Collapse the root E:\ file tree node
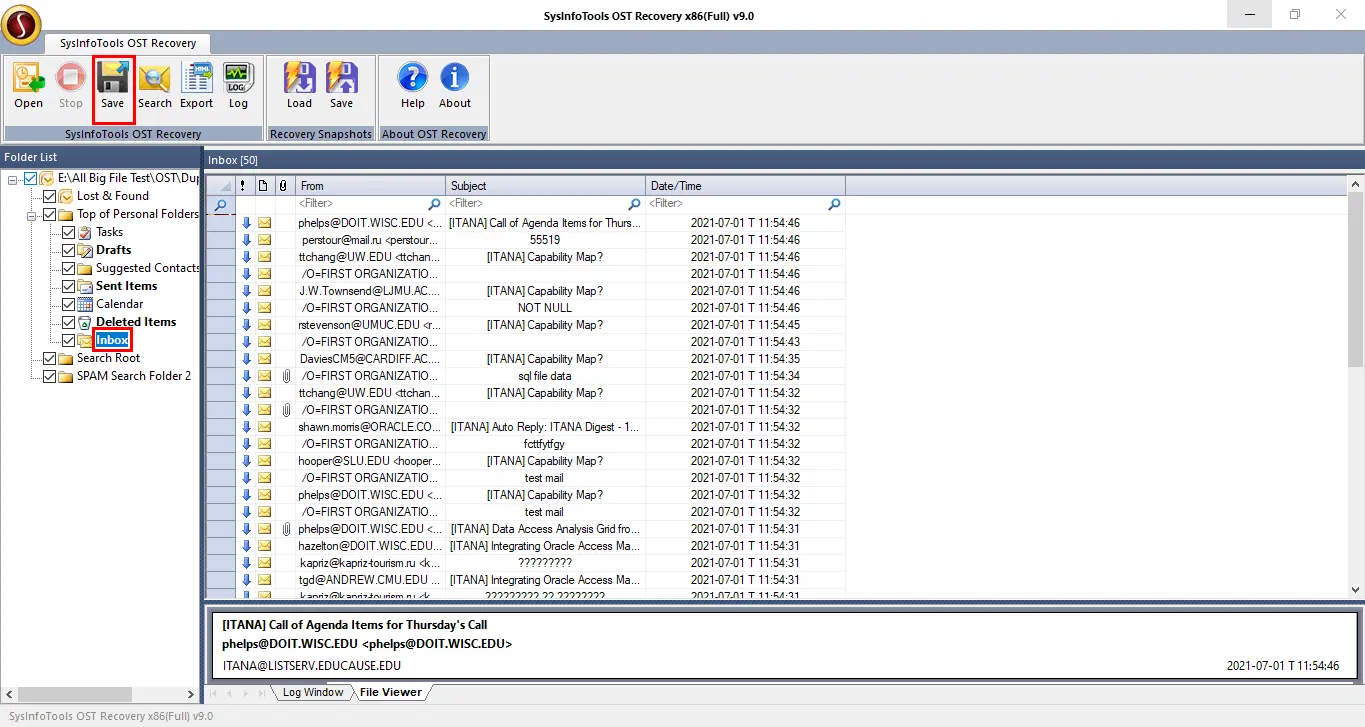Image resolution: width=1365 pixels, height=727 pixels. (13, 179)
